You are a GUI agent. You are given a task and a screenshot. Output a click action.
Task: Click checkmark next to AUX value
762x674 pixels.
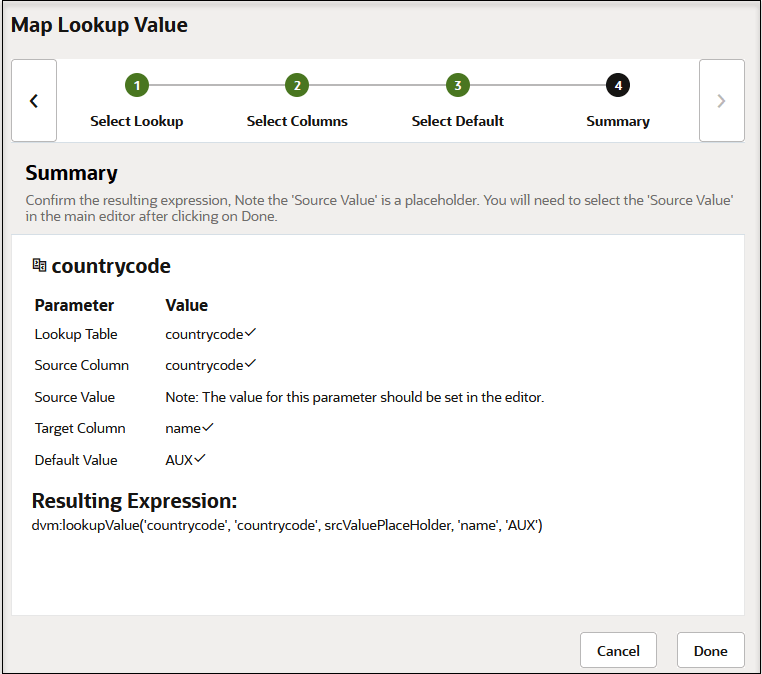pyautogui.click(x=200, y=458)
